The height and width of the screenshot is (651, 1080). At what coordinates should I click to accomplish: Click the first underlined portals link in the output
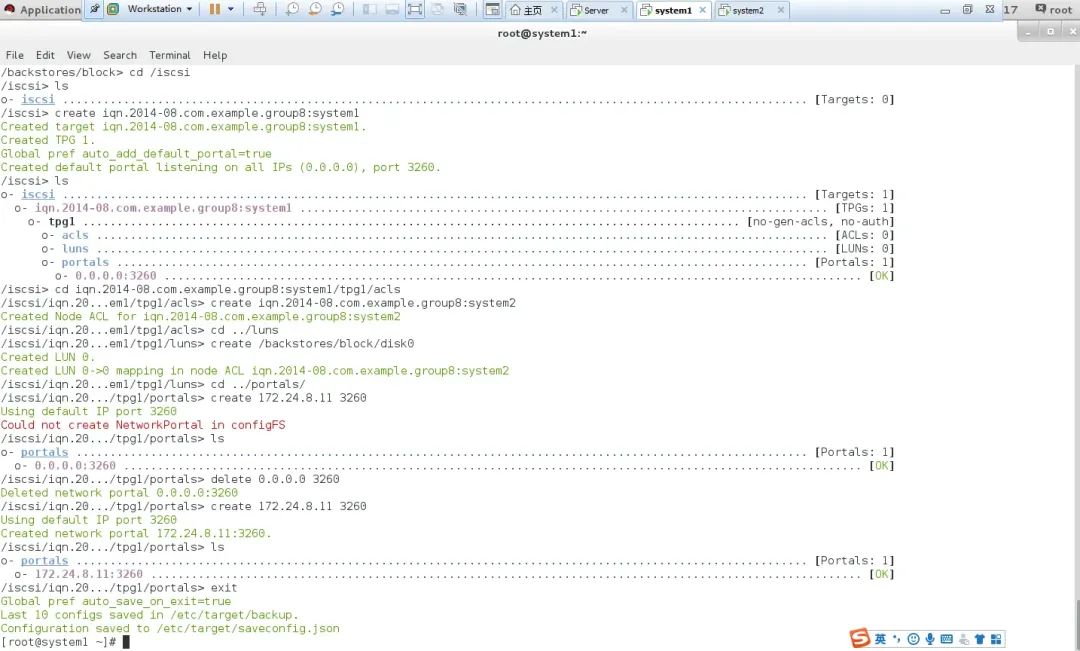tap(45, 452)
